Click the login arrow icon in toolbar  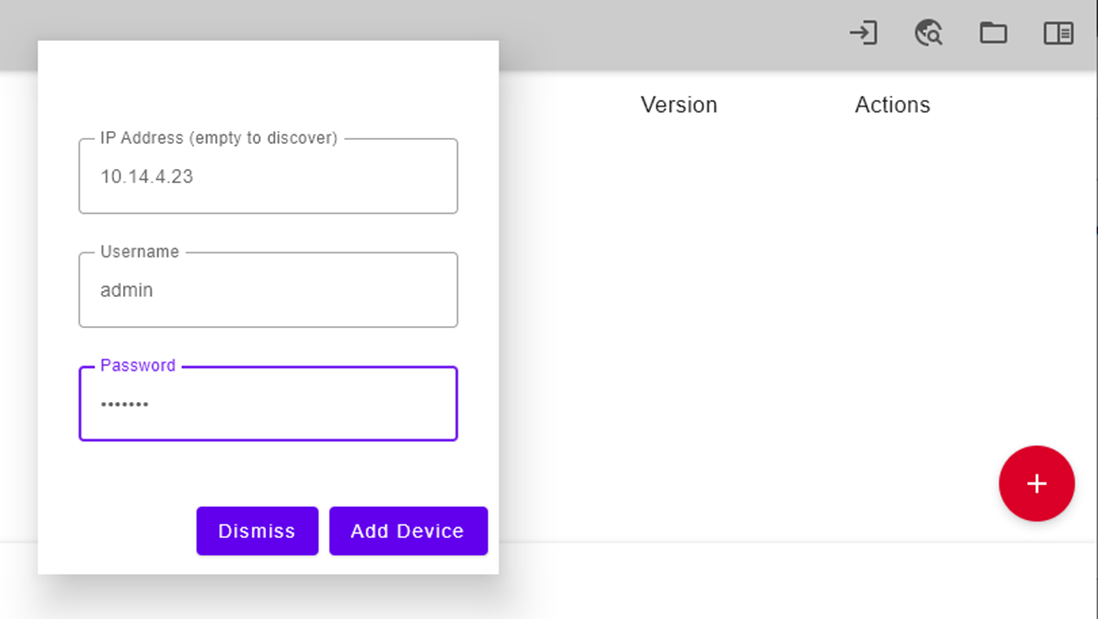click(863, 33)
